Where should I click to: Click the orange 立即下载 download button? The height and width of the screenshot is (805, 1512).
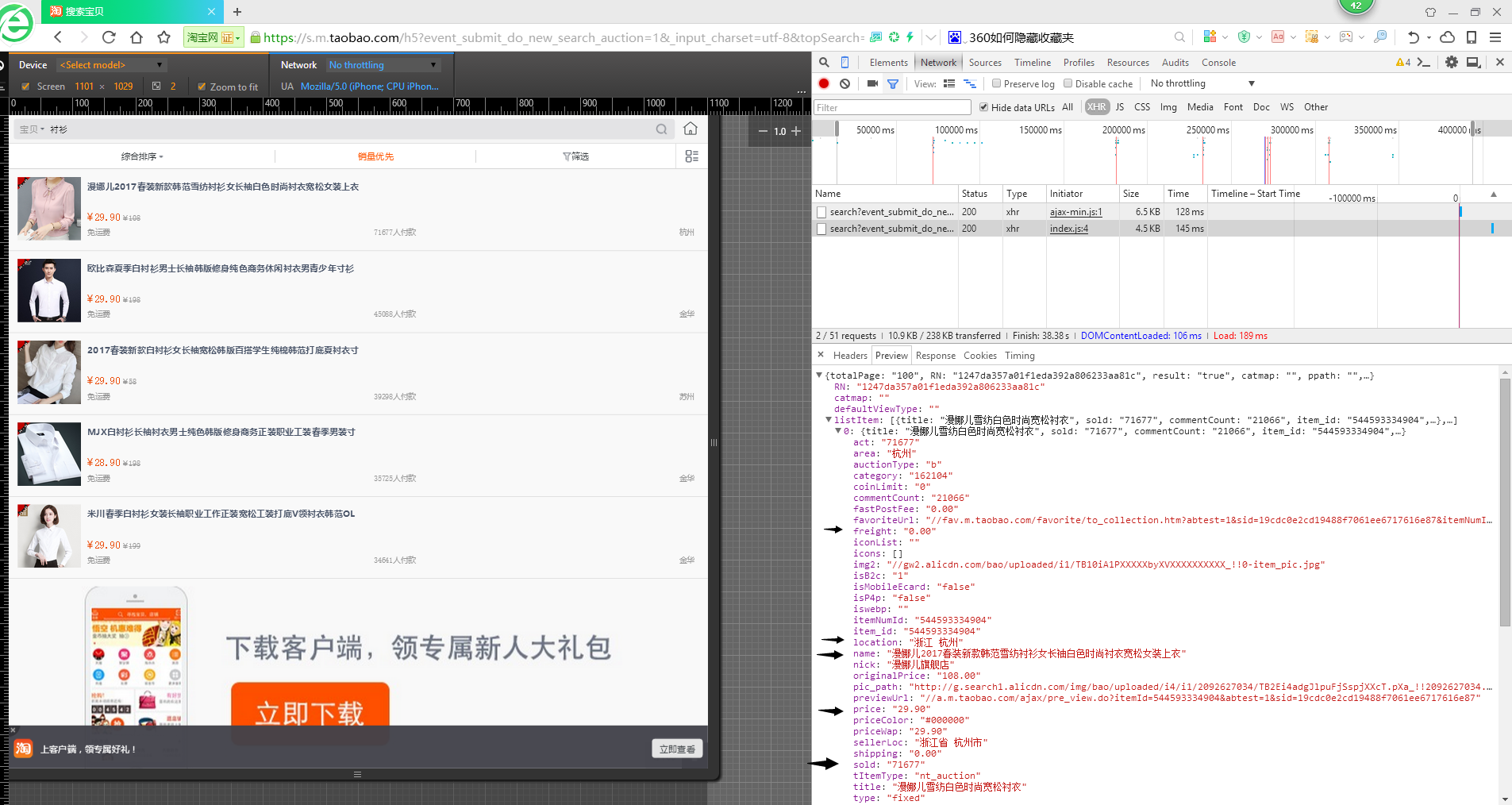(310, 712)
